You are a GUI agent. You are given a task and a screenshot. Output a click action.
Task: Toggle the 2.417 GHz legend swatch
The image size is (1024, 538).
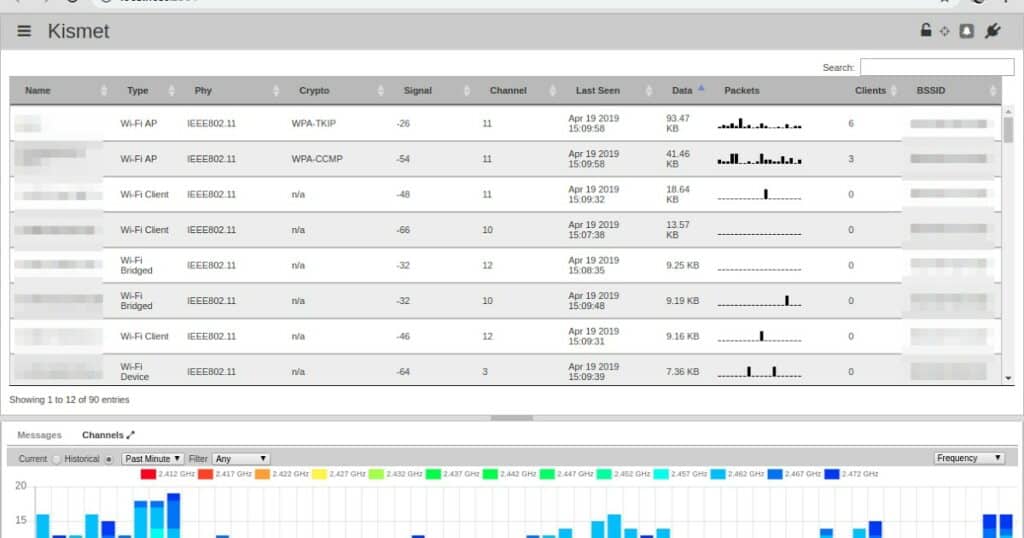205,474
